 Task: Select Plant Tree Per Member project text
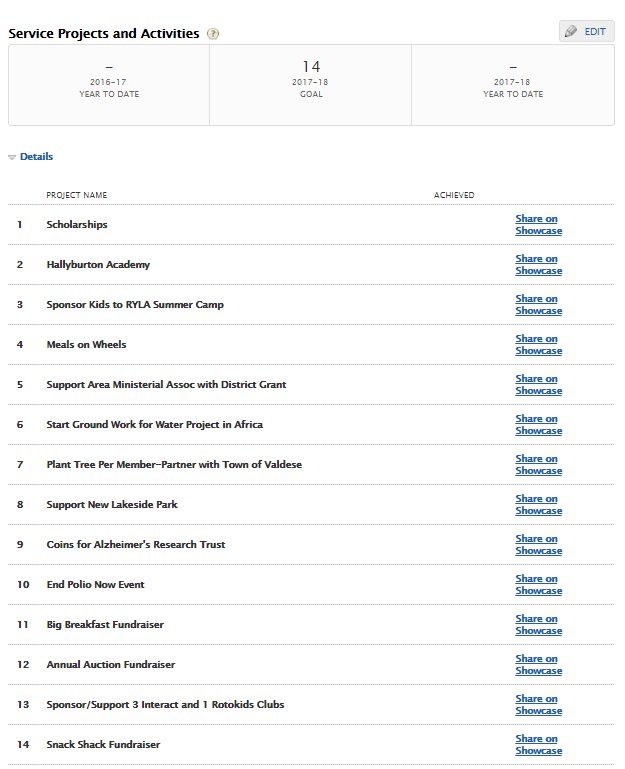tap(174, 464)
